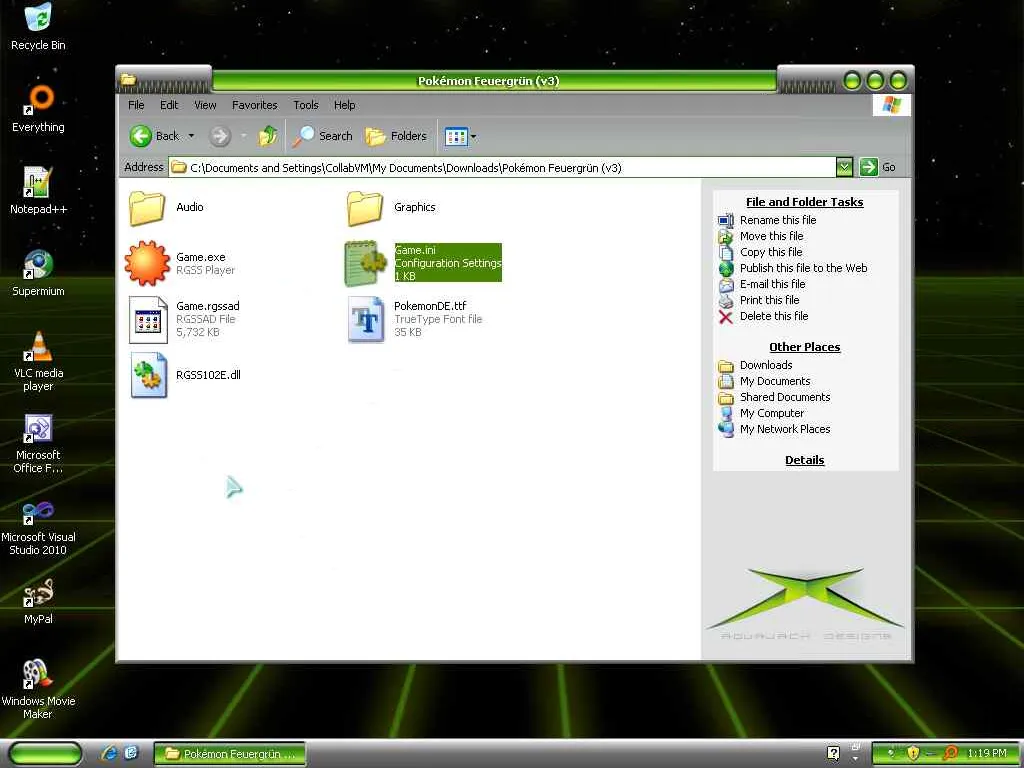Screen dimensions: 1024x768
Task: Go to Downloads in Other Places
Action: 766,365
